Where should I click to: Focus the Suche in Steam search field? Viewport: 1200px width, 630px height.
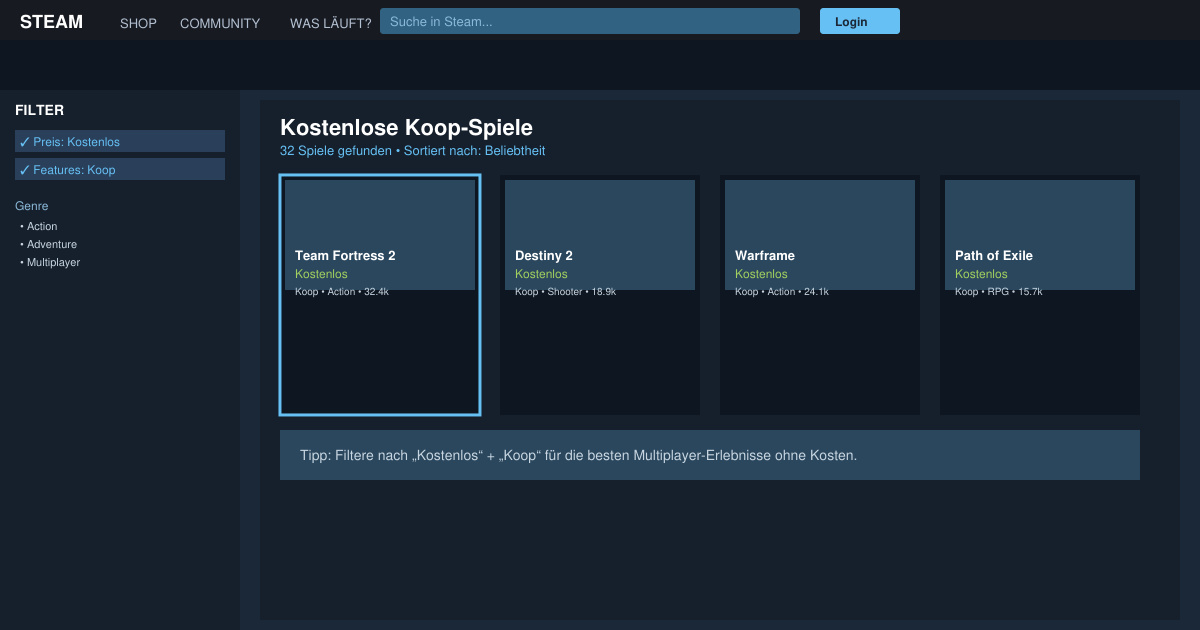pyautogui.click(x=590, y=21)
